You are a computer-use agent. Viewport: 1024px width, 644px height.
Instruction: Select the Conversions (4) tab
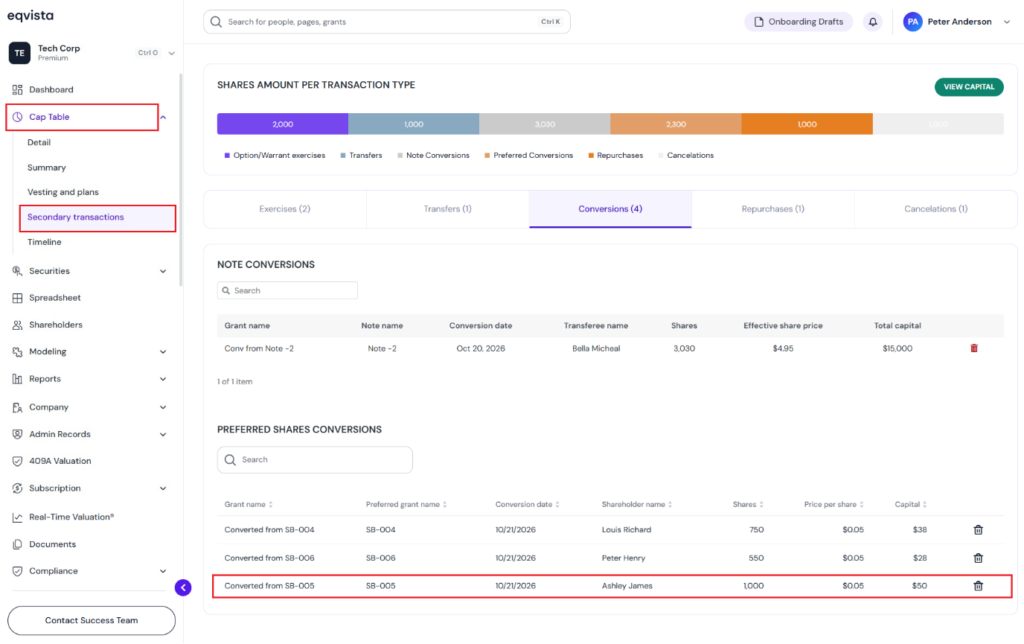tap(610, 210)
